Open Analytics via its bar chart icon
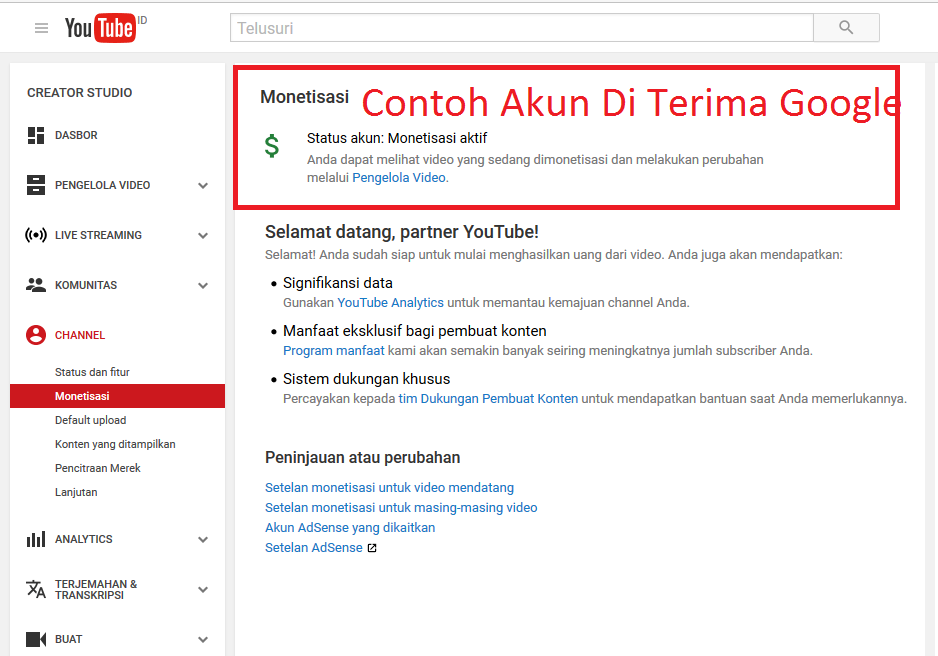The width and height of the screenshot is (938, 656). [x=38, y=539]
